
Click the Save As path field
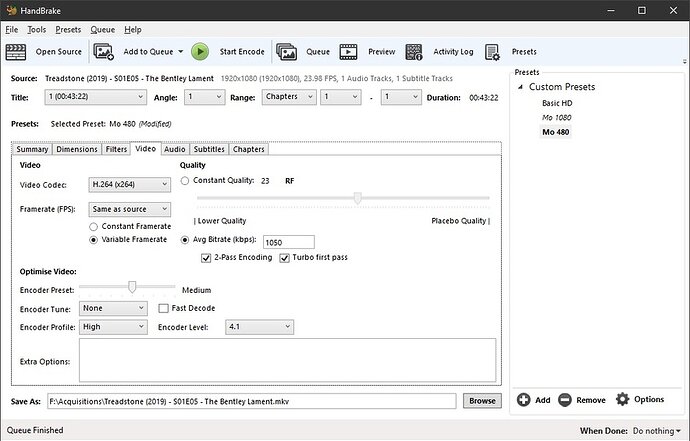252,401
